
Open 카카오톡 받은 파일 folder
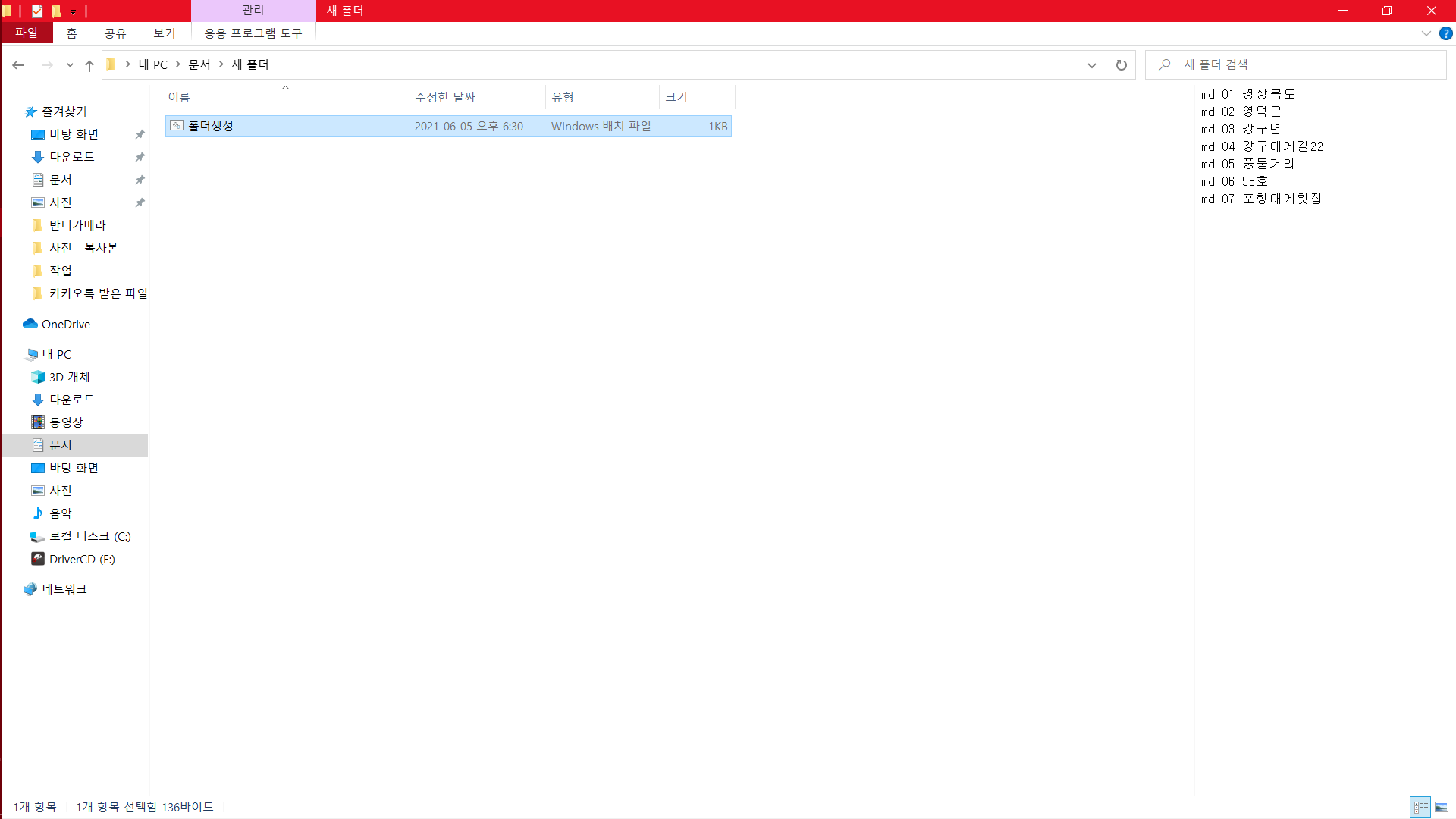(x=98, y=293)
